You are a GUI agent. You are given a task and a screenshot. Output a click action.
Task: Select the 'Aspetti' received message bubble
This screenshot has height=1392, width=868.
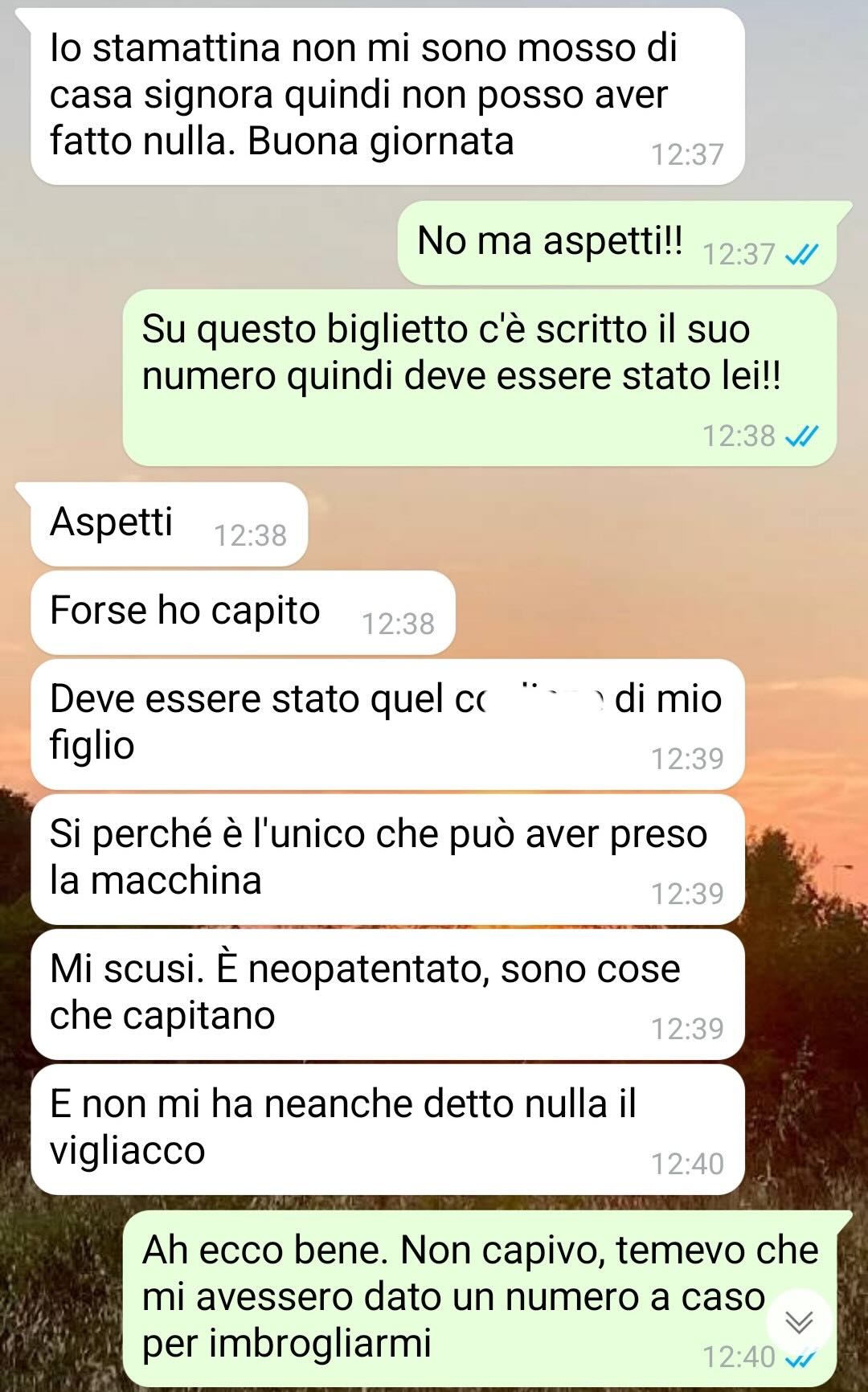(x=170, y=525)
